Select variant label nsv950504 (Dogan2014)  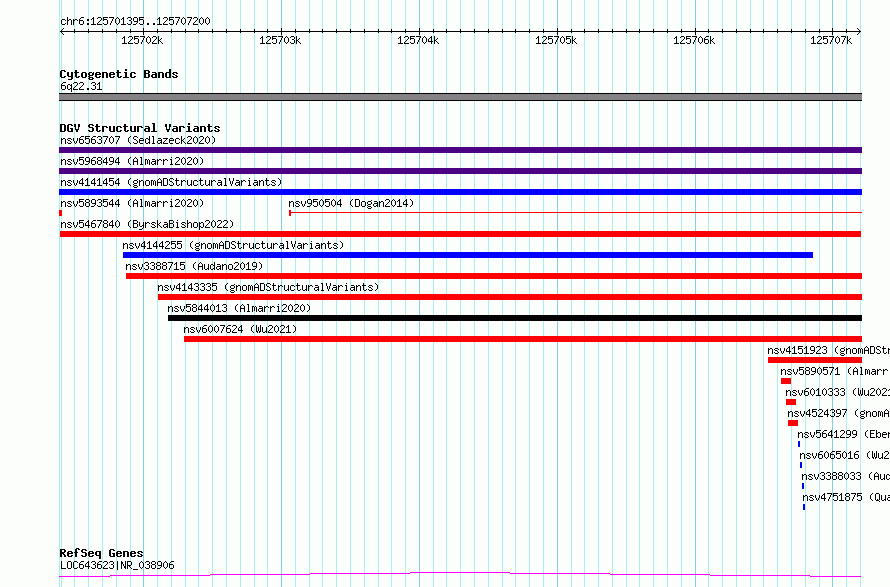(x=351, y=203)
